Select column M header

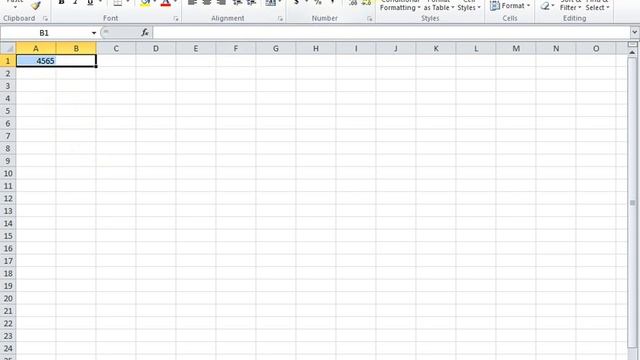(x=516, y=49)
